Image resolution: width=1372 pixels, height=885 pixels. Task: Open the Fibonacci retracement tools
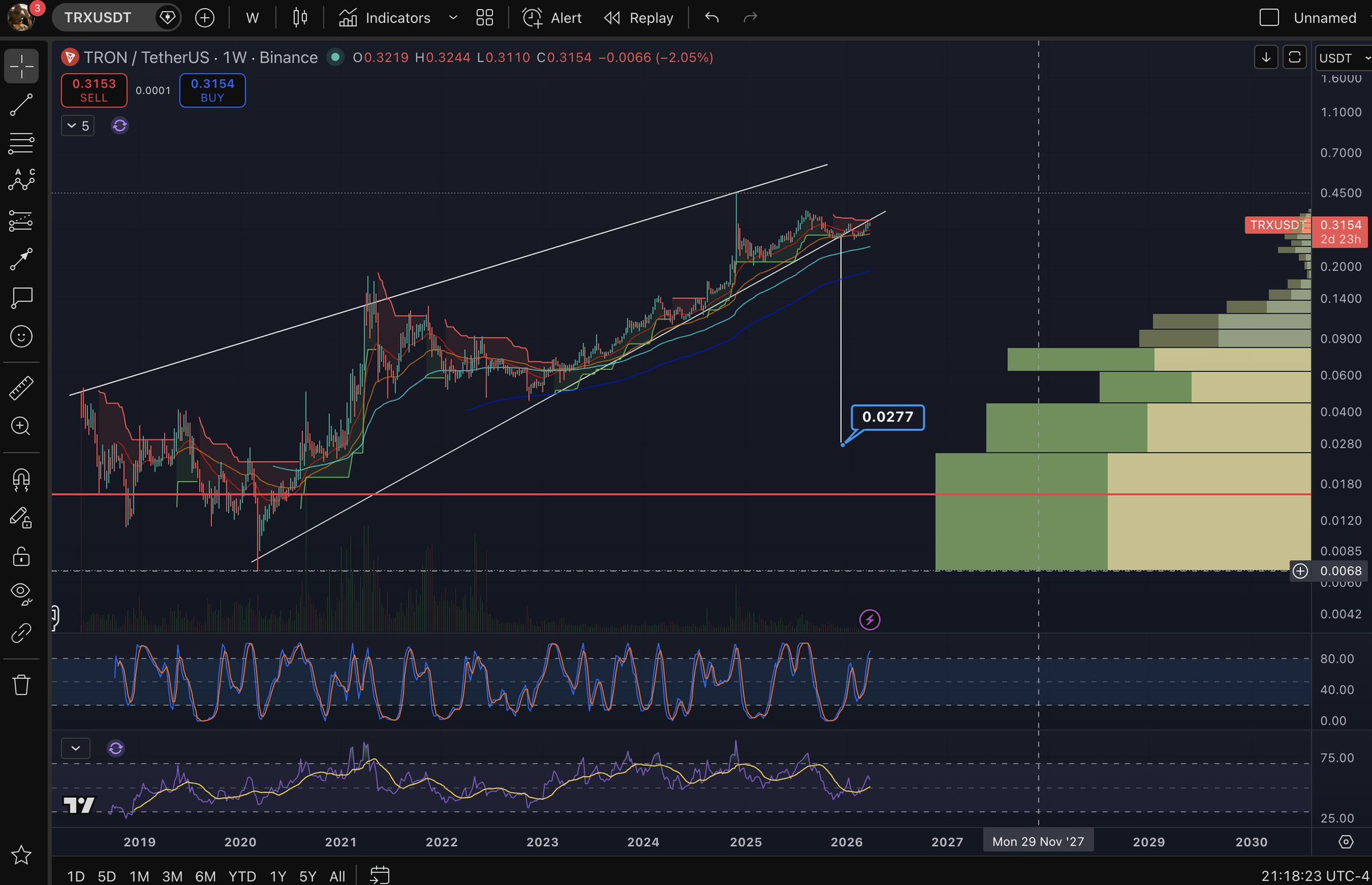[21, 143]
